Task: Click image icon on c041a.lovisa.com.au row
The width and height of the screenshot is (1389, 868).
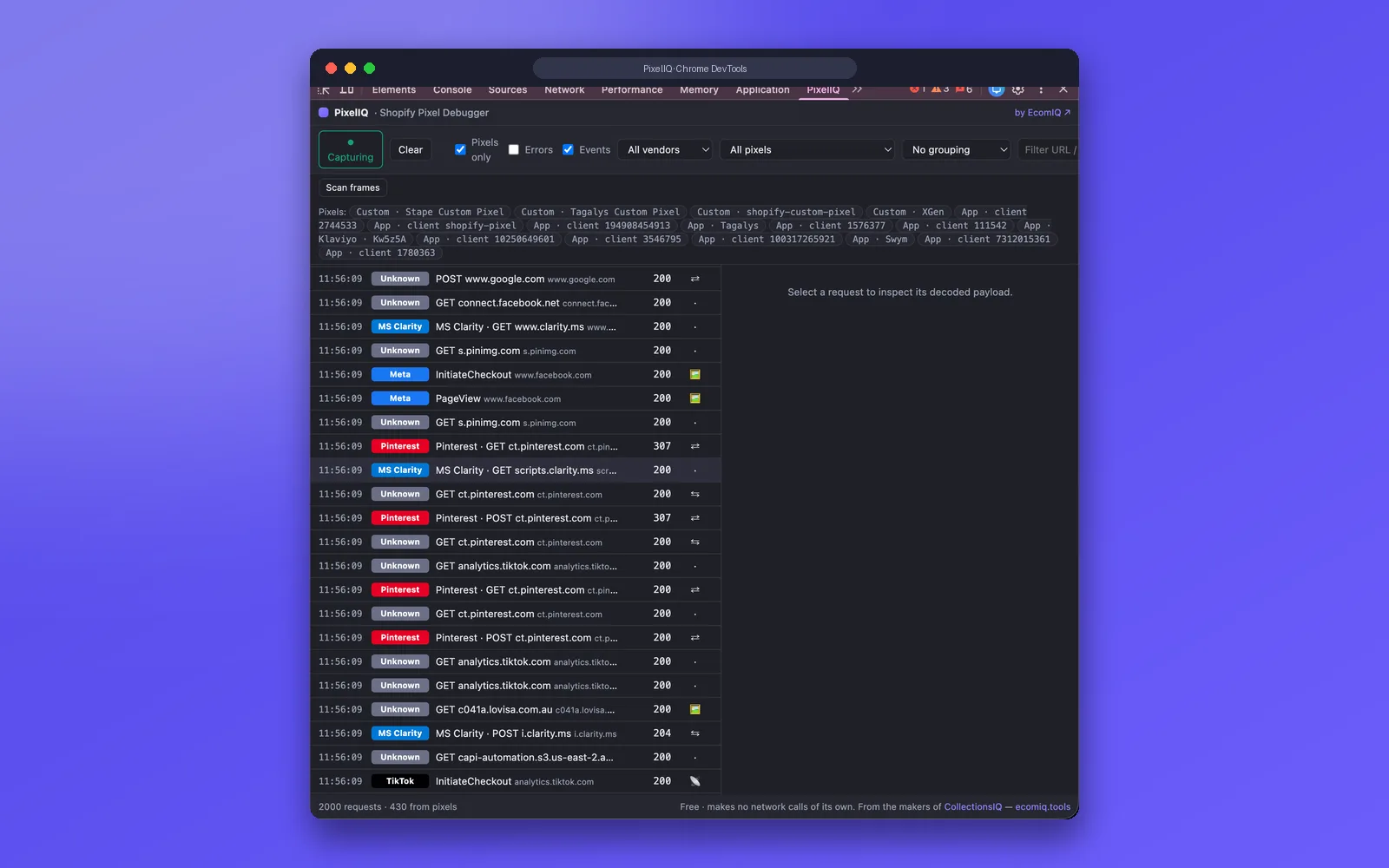Action: [694, 710]
